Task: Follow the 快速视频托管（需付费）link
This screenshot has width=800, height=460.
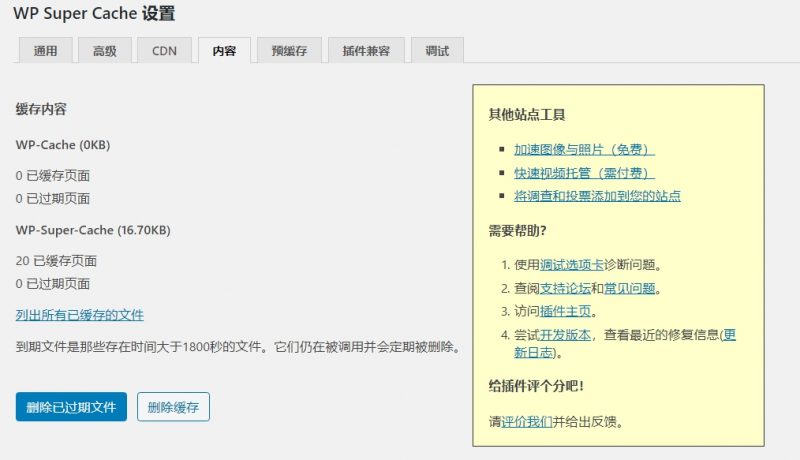Action: pyautogui.click(x=584, y=173)
